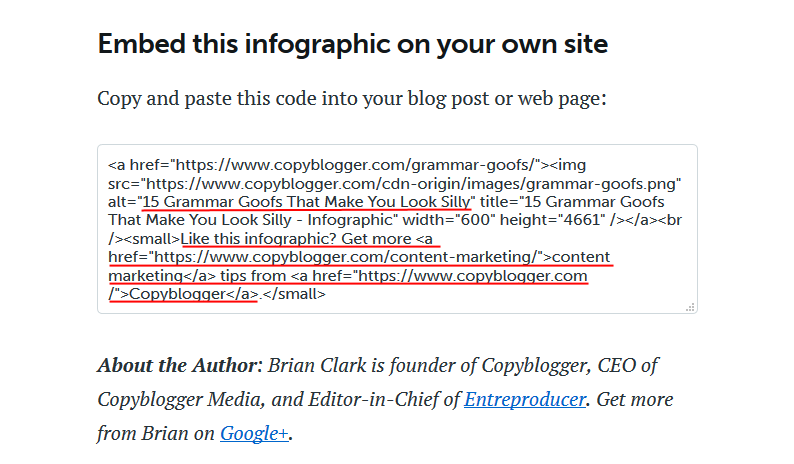Open the Entreproducer link
Screen dimensions: 794x464
(x=524, y=399)
